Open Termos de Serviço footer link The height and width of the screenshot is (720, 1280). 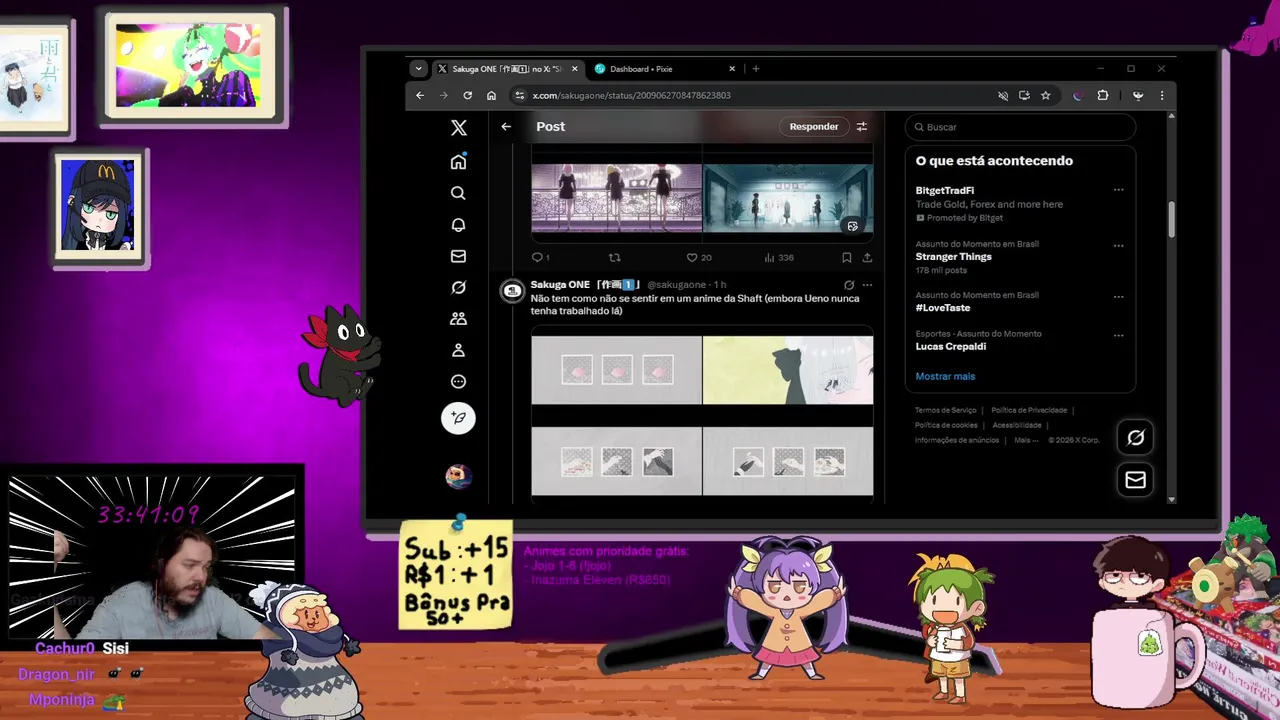[x=945, y=410]
